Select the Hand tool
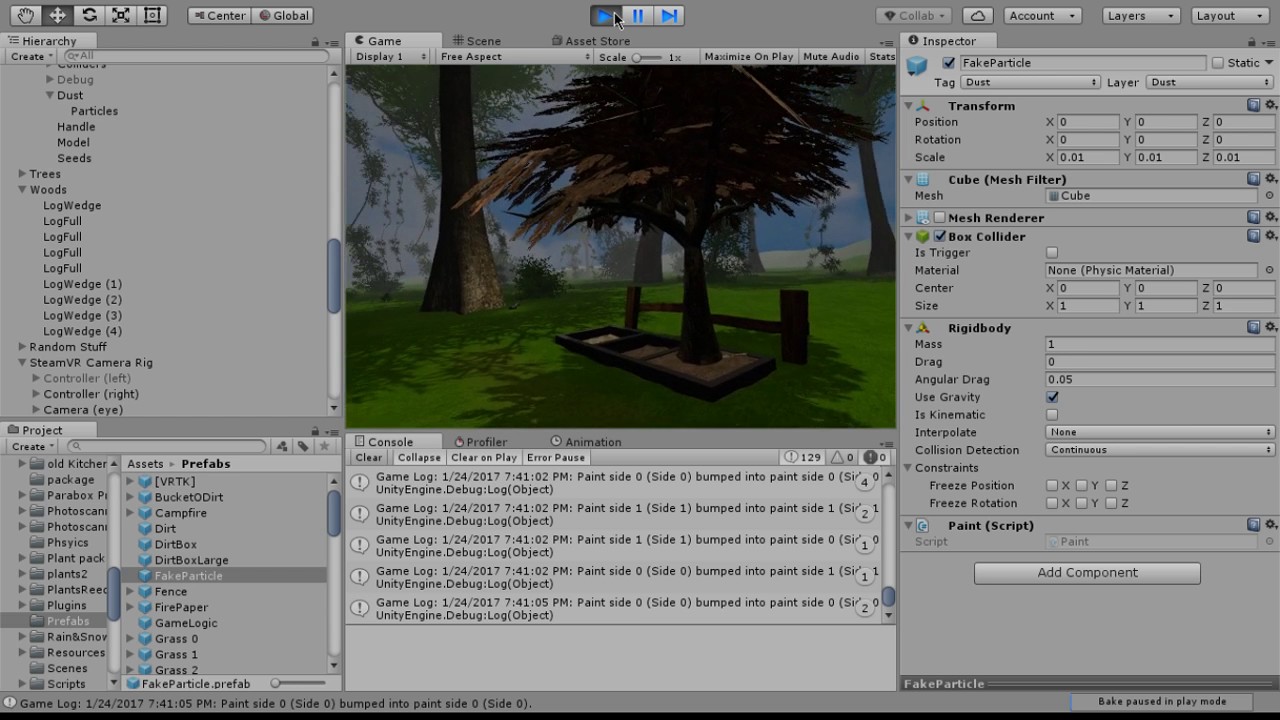The width and height of the screenshot is (1280, 720). (26, 15)
